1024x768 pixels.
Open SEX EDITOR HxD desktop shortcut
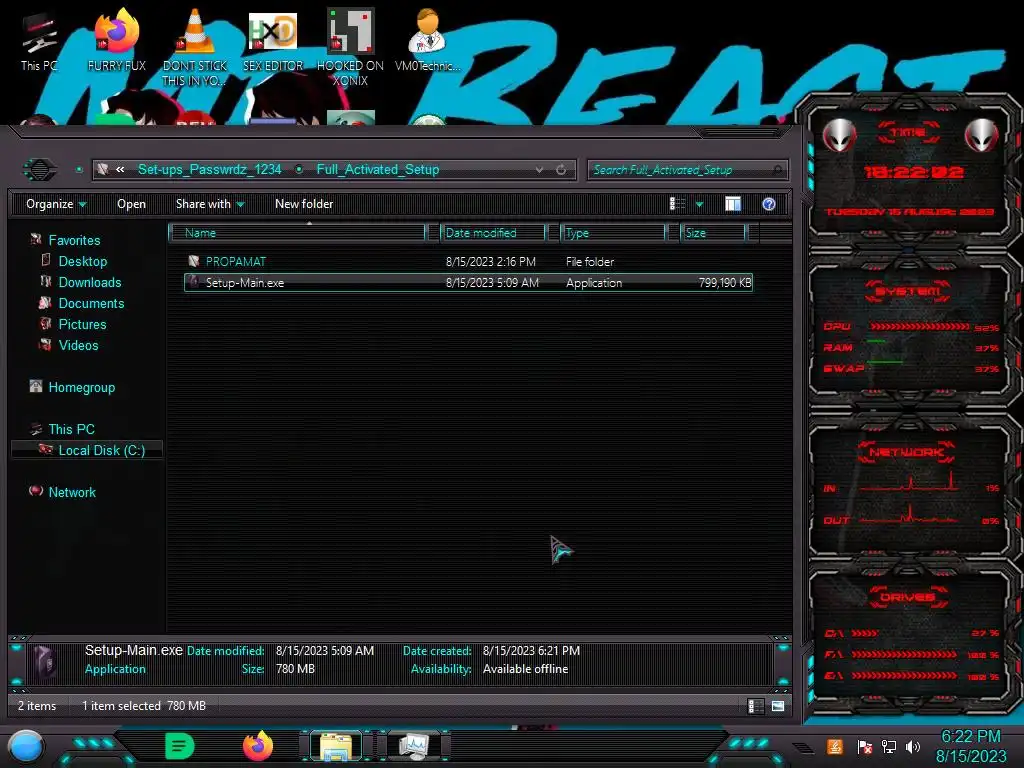[x=273, y=40]
